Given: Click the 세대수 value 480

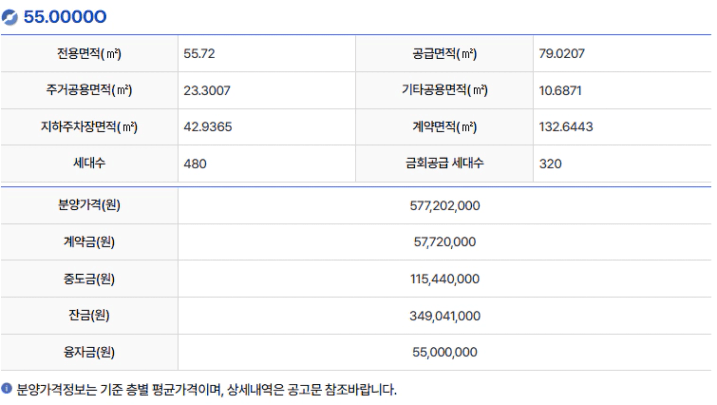Looking at the screenshot, I should click(x=195, y=163).
